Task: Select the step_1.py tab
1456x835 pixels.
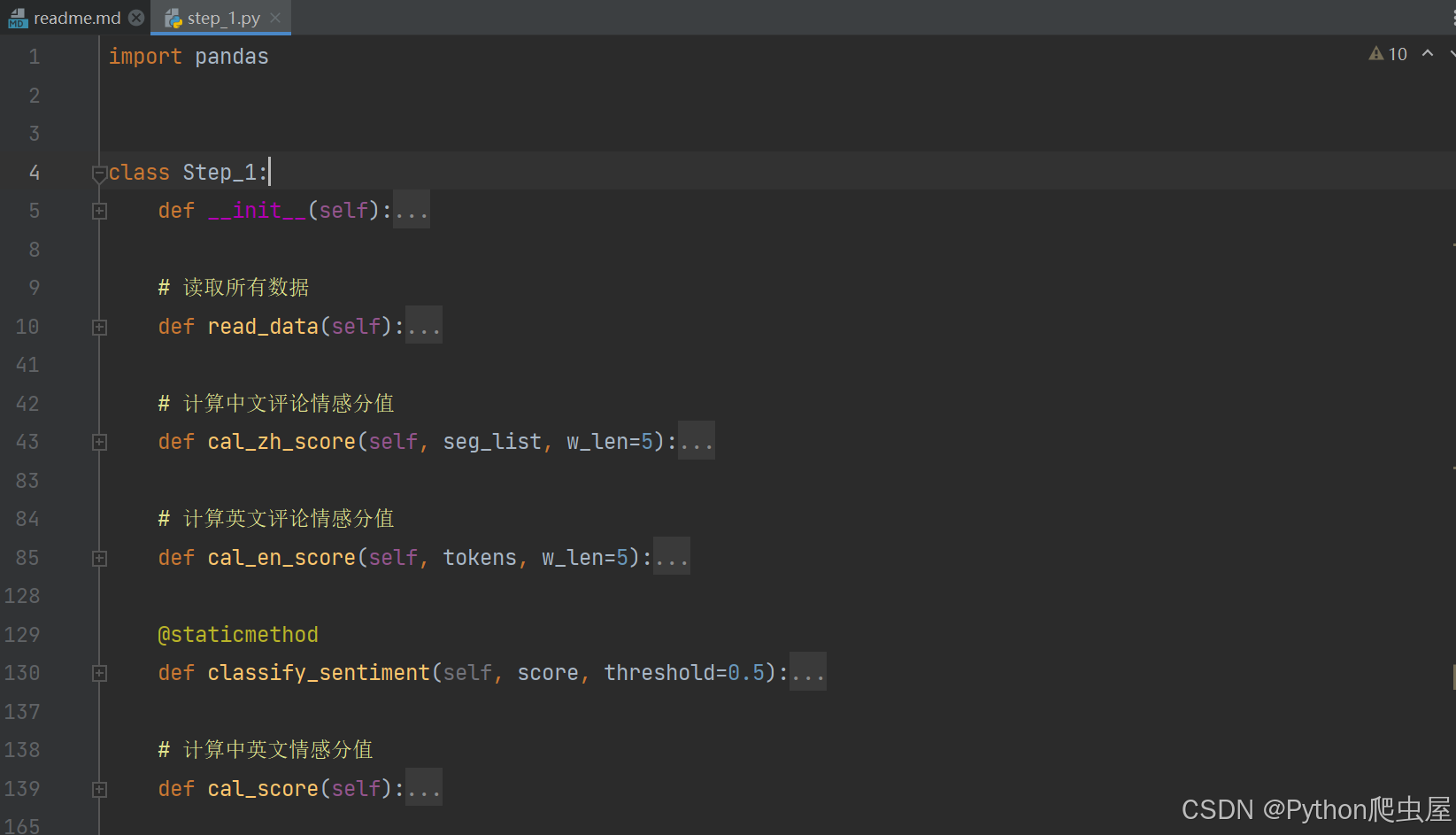Action: click(223, 18)
